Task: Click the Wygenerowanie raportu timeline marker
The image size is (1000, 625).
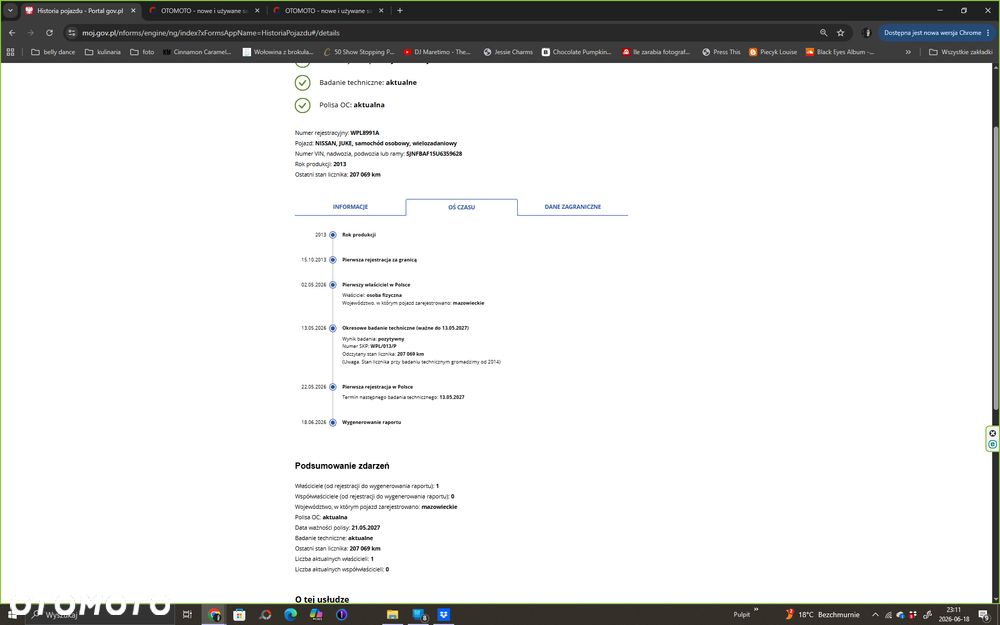Action: click(x=332, y=422)
